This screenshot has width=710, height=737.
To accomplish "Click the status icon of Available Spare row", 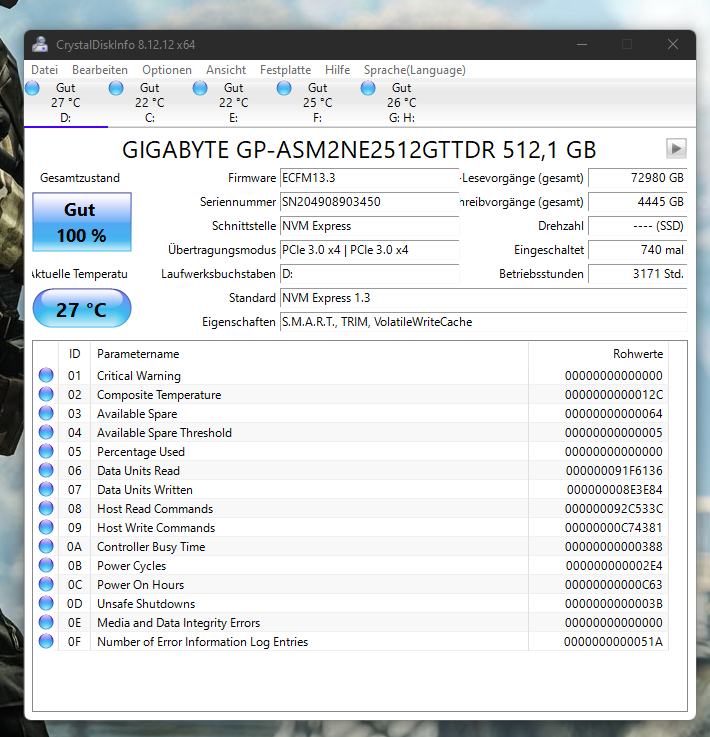I will tap(46, 413).
